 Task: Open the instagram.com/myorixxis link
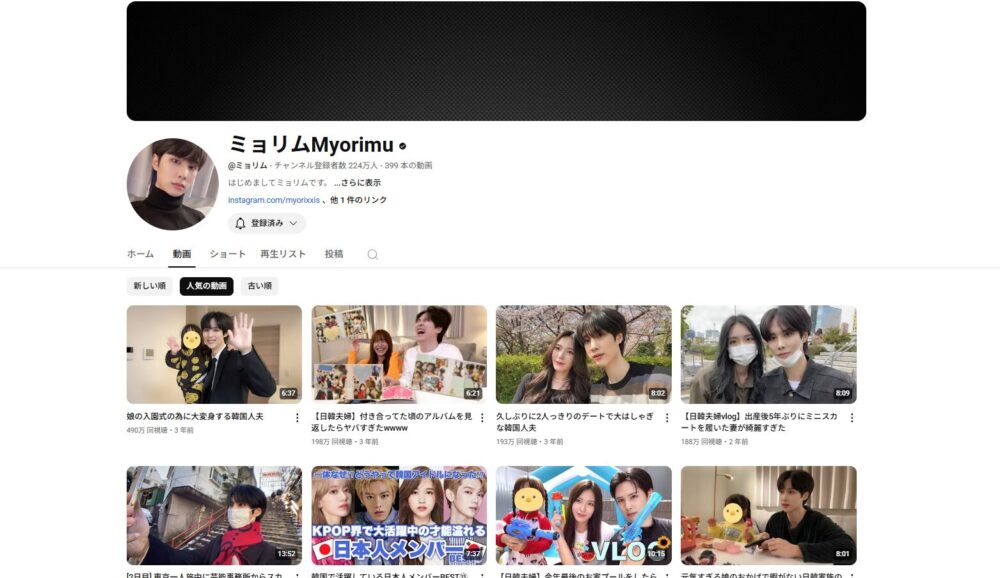pos(273,200)
